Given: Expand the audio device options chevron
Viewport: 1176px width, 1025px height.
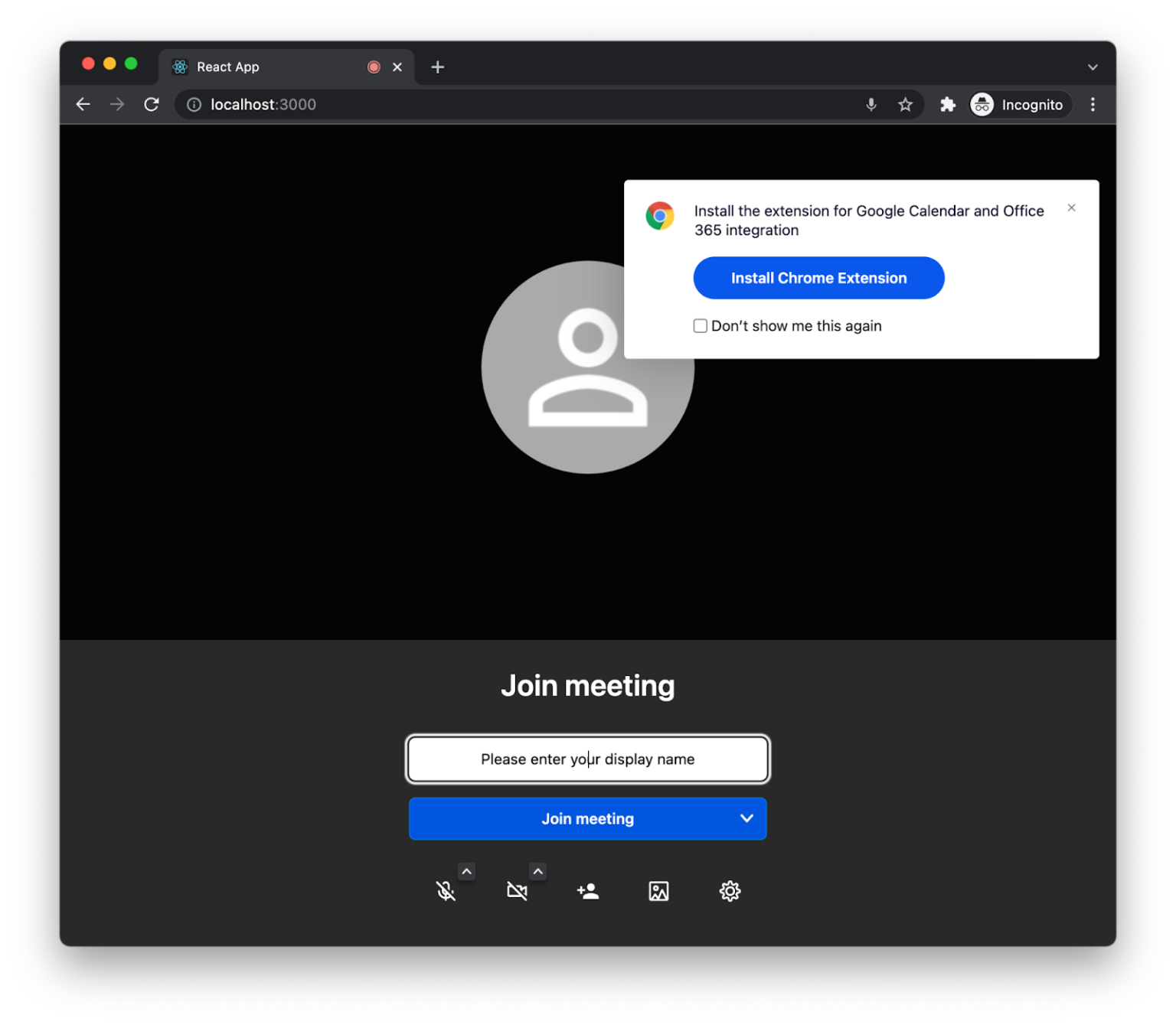Looking at the screenshot, I should (x=466, y=871).
